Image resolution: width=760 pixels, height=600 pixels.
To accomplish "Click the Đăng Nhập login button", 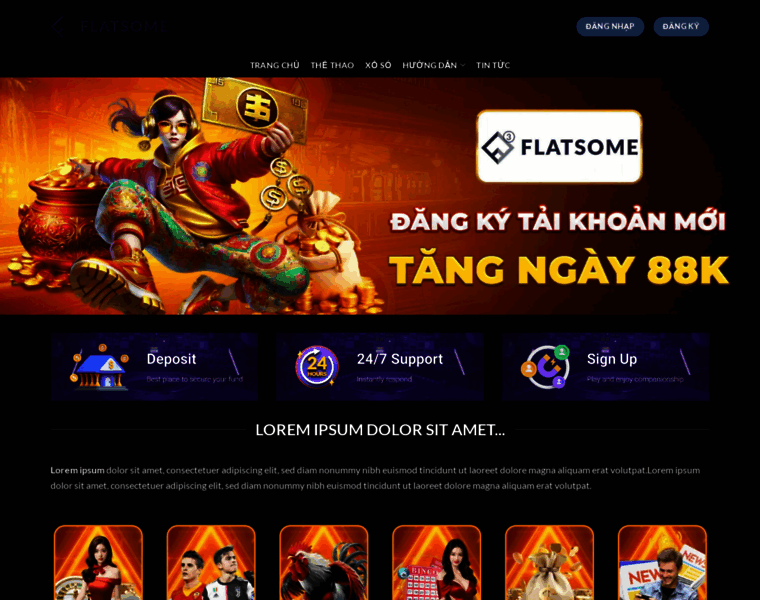I will (610, 26).
